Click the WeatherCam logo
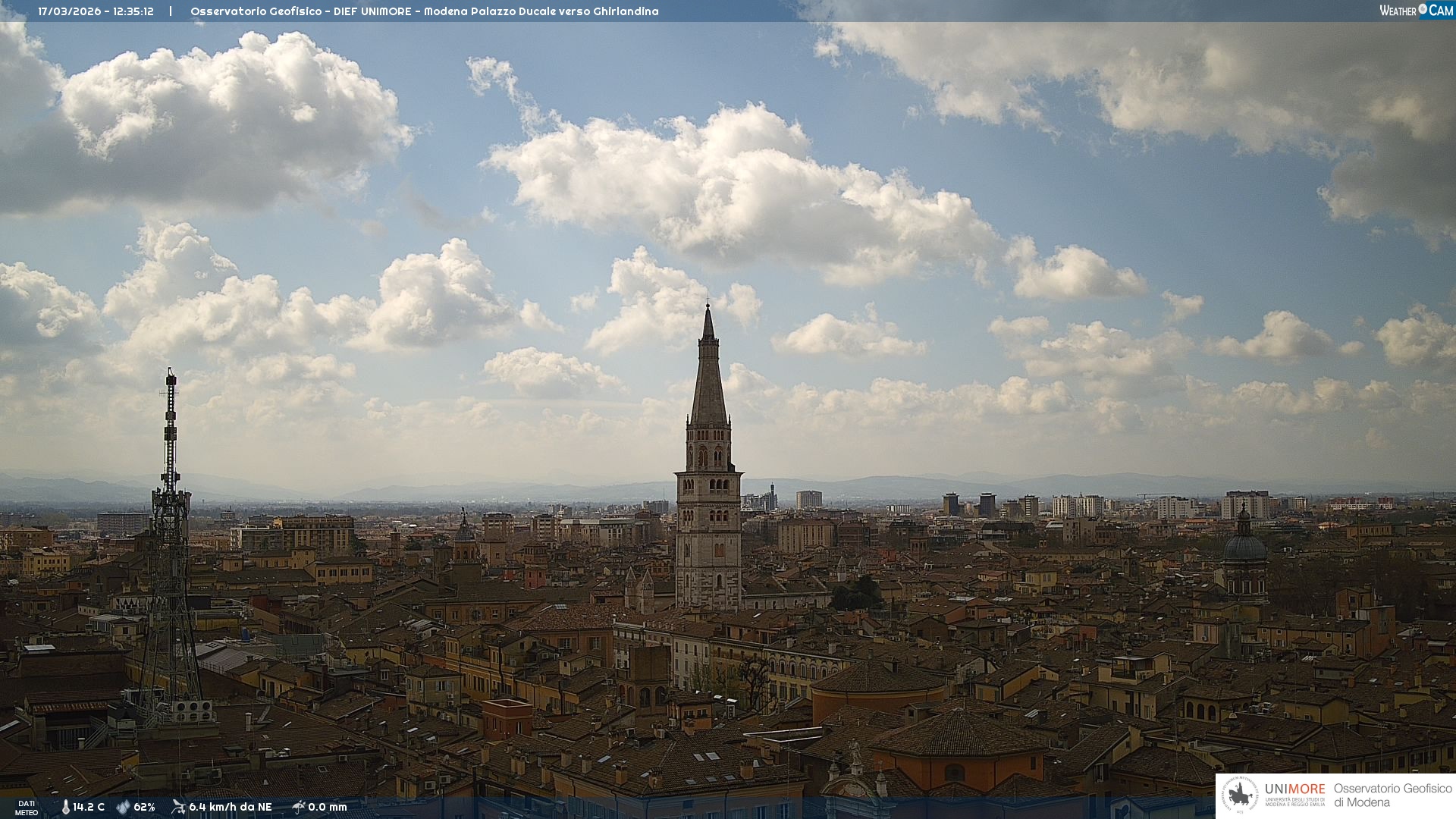Image resolution: width=1456 pixels, height=819 pixels. point(1416,11)
